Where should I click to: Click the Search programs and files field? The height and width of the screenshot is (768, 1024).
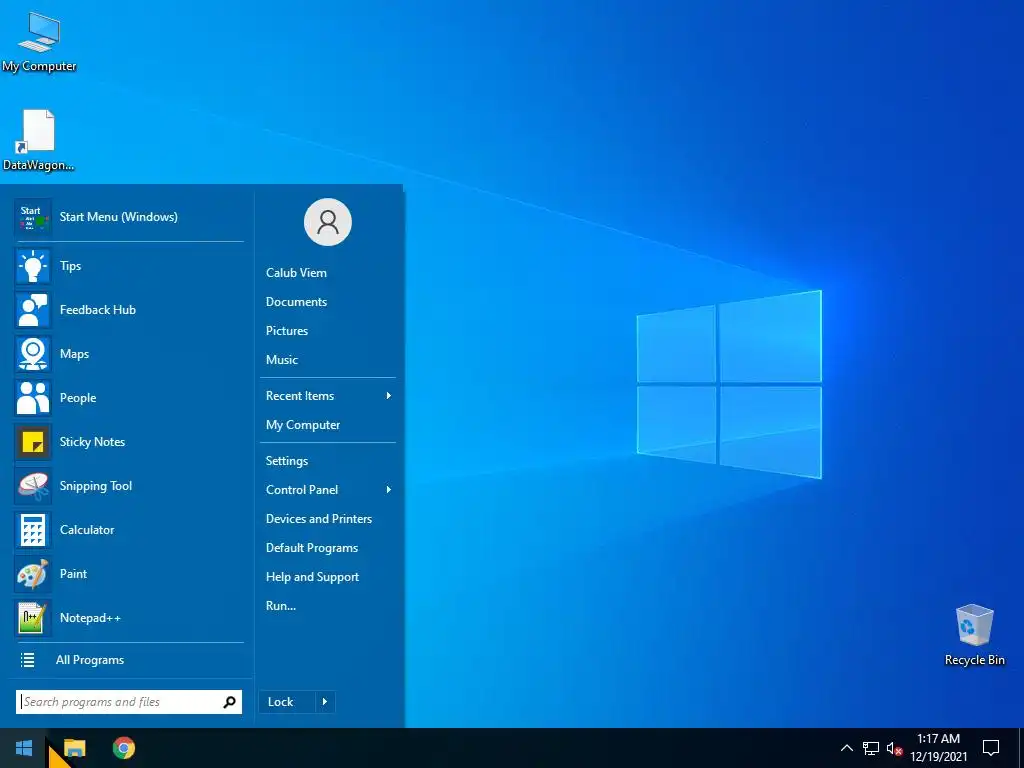(129, 702)
